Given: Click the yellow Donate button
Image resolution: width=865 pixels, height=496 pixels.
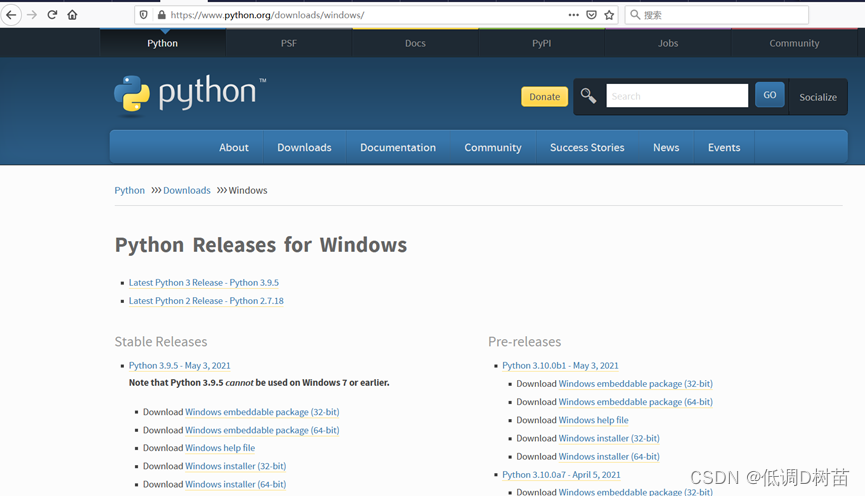Looking at the screenshot, I should pos(544,97).
